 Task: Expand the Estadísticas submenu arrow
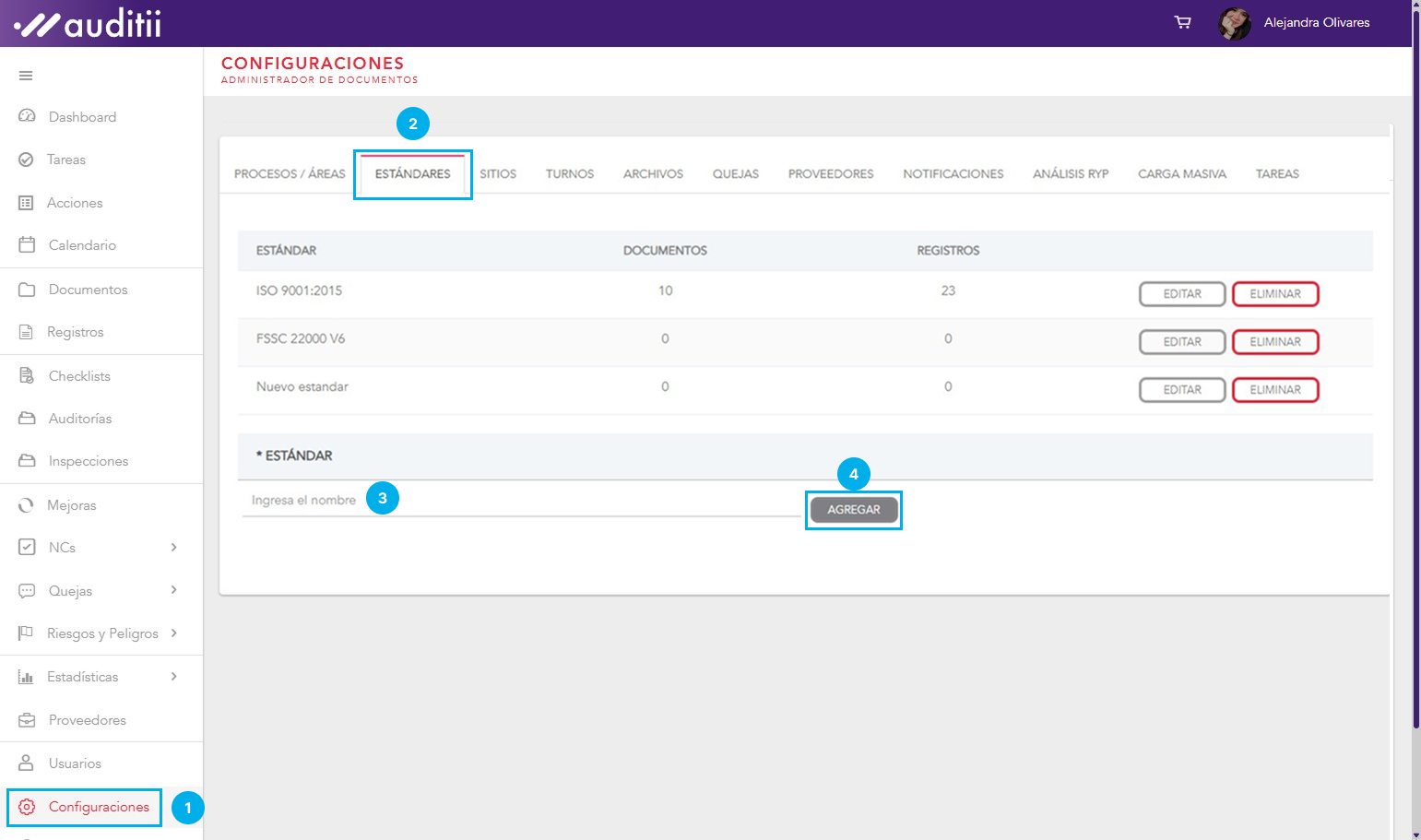[174, 677]
